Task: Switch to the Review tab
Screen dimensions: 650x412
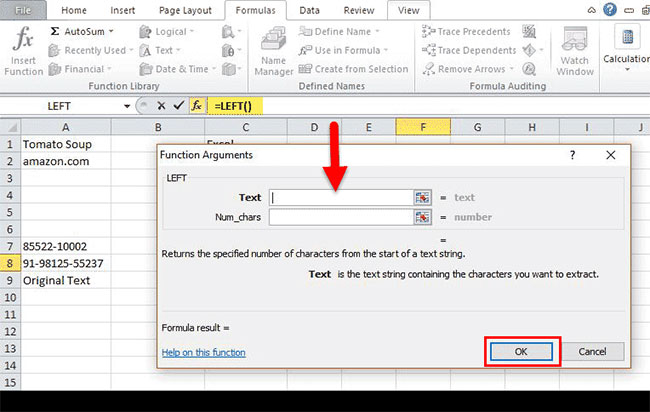Action: [359, 10]
